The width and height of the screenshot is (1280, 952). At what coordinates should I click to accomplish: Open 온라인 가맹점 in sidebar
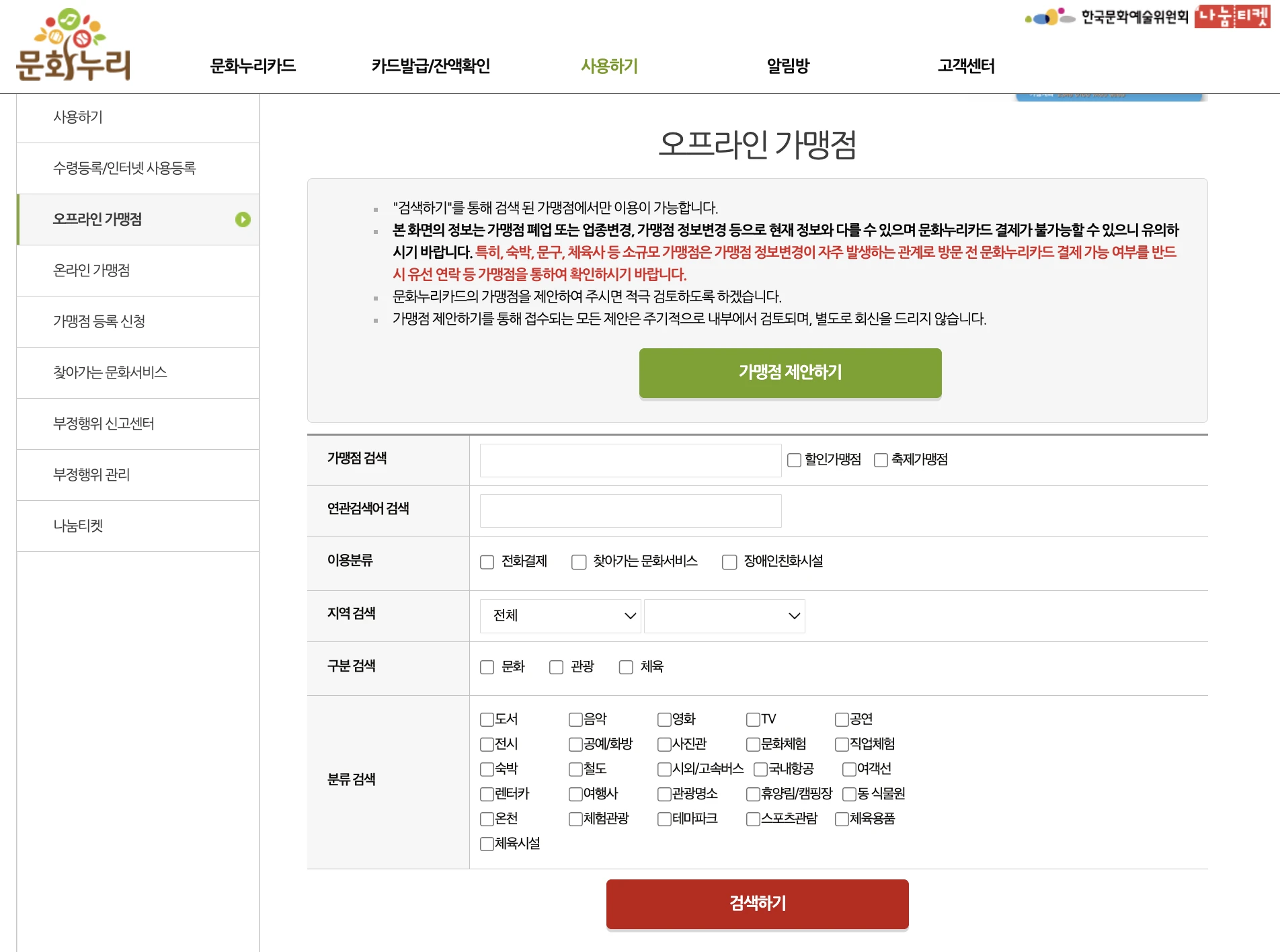(91, 270)
